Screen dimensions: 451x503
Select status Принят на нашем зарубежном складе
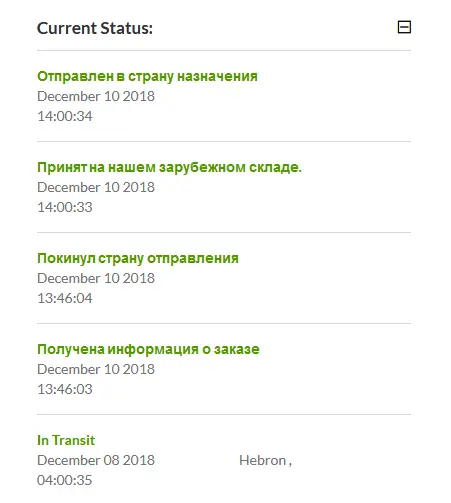click(169, 167)
